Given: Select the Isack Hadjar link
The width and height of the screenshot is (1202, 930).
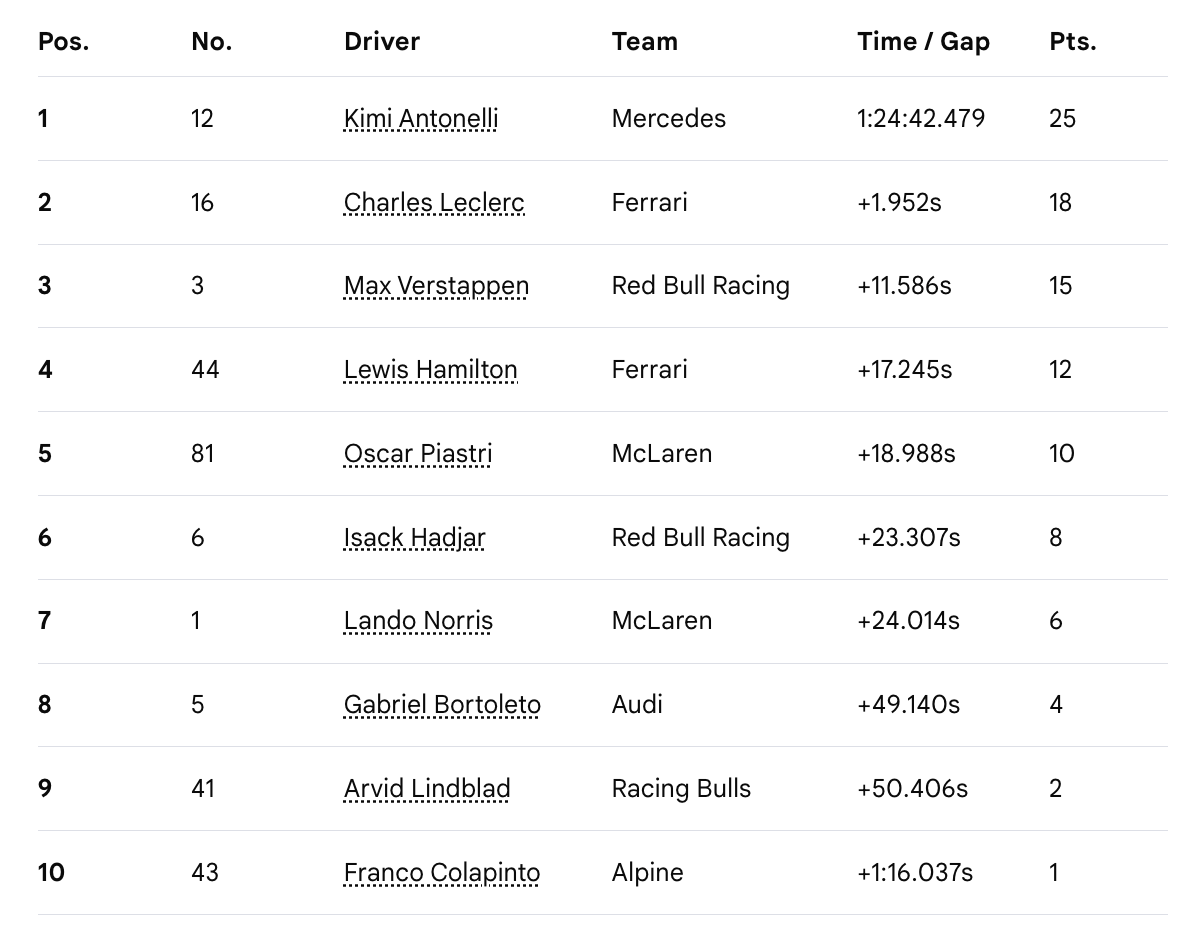Looking at the screenshot, I should point(415,538).
